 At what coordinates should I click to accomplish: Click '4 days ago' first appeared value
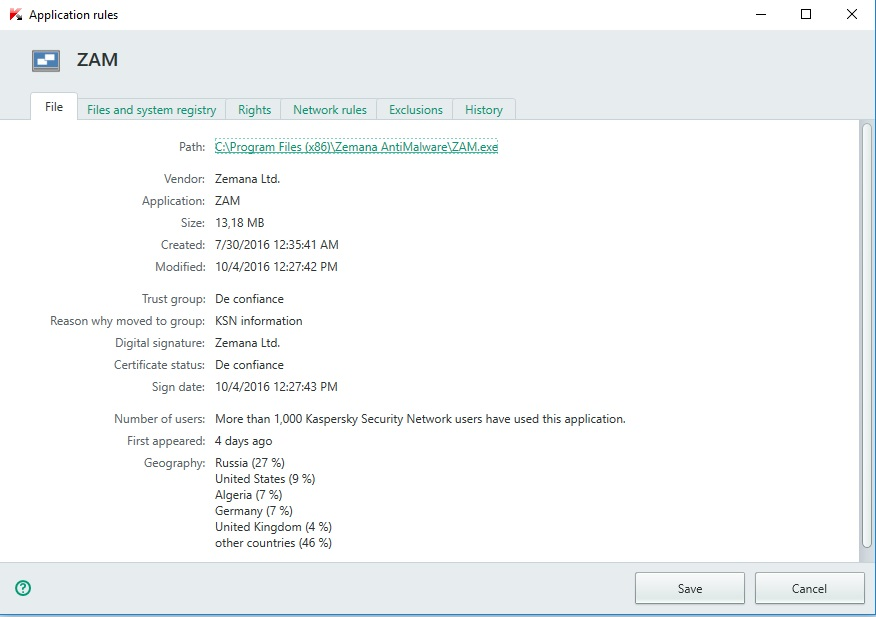click(244, 441)
